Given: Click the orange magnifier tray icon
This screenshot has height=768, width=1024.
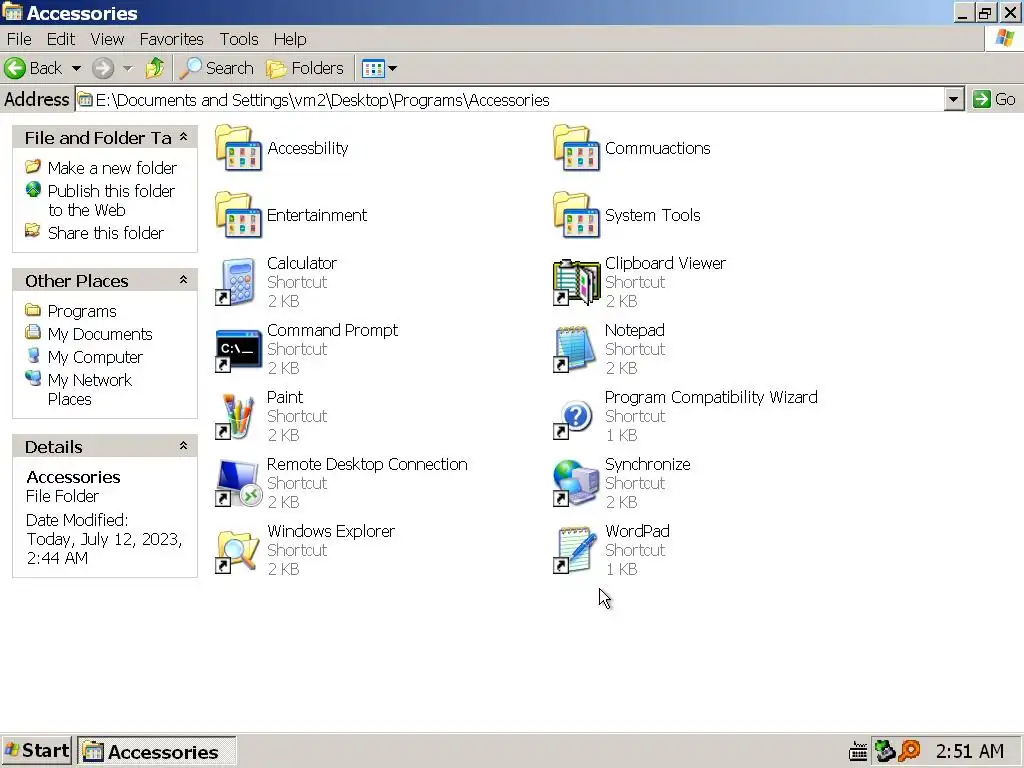Looking at the screenshot, I should point(909,751).
